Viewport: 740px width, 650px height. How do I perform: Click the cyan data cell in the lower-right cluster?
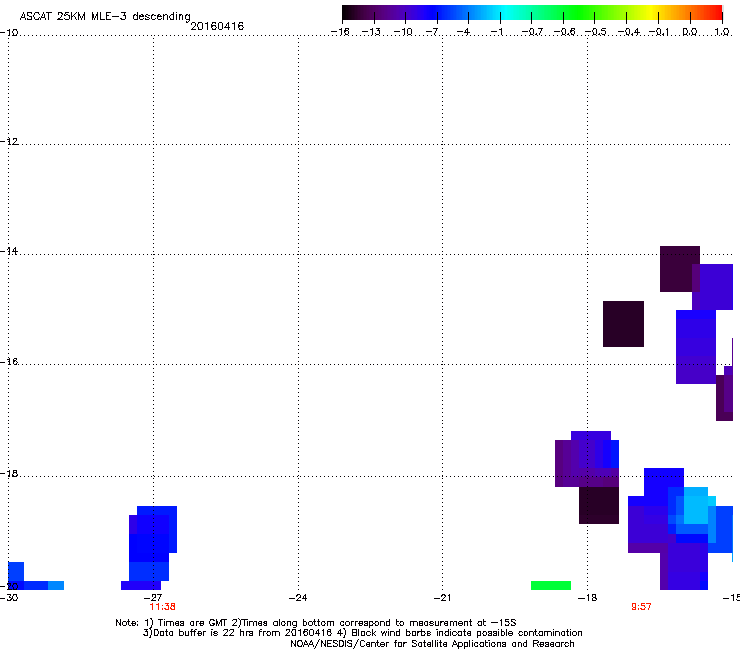696,506
